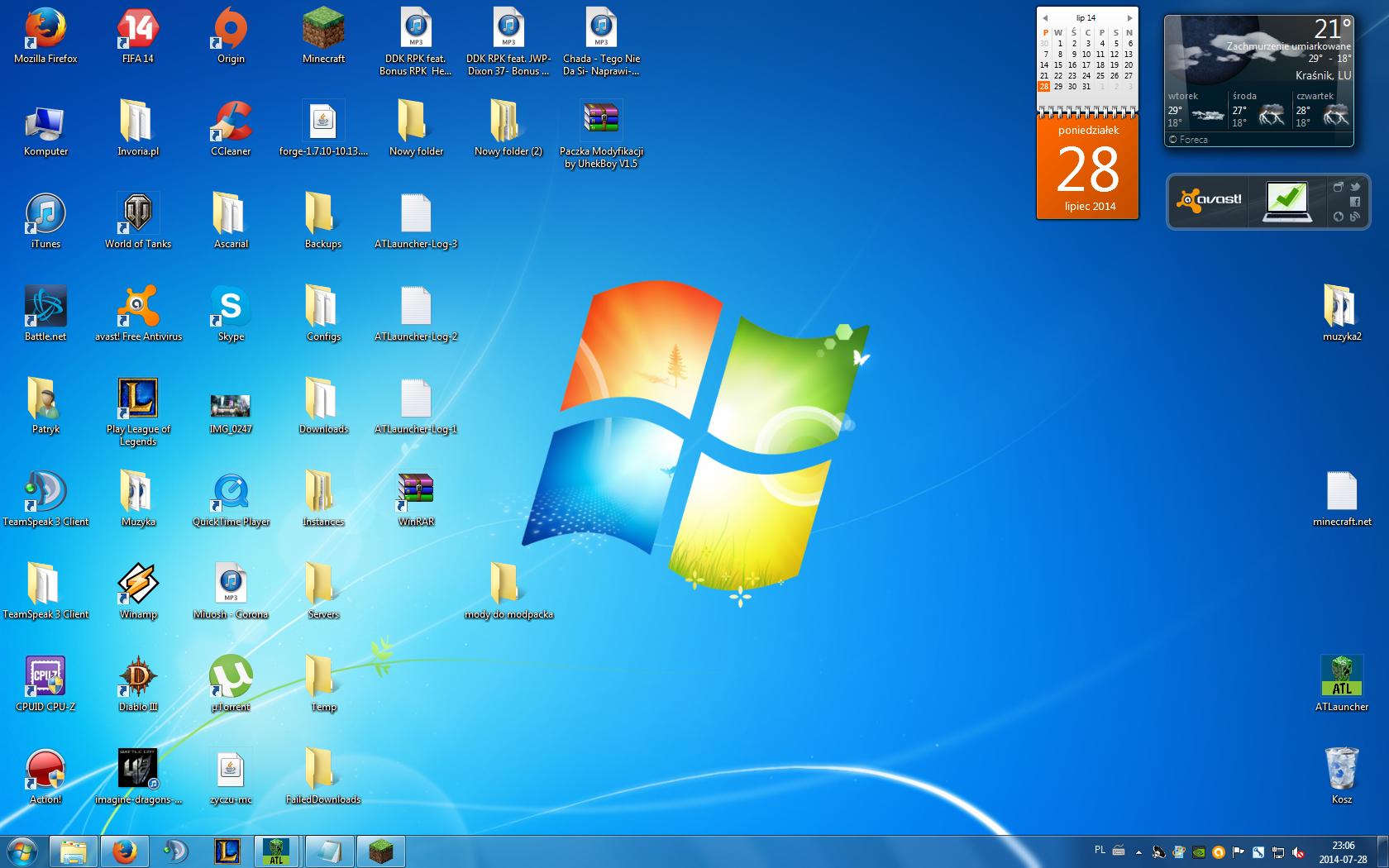Image resolution: width=1389 pixels, height=868 pixels.
Task: Select the IMG_0247 image thumbnail
Action: 231,405
